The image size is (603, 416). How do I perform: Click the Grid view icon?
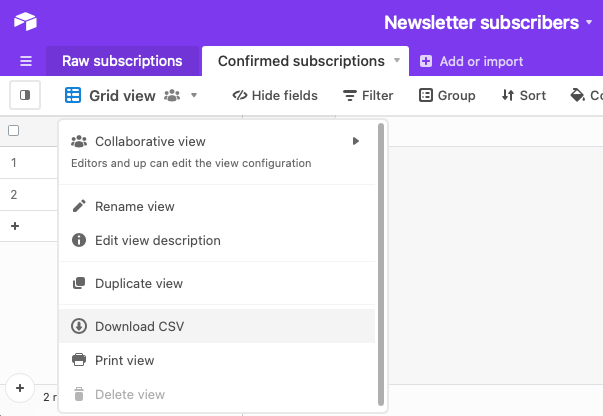[x=73, y=96]
